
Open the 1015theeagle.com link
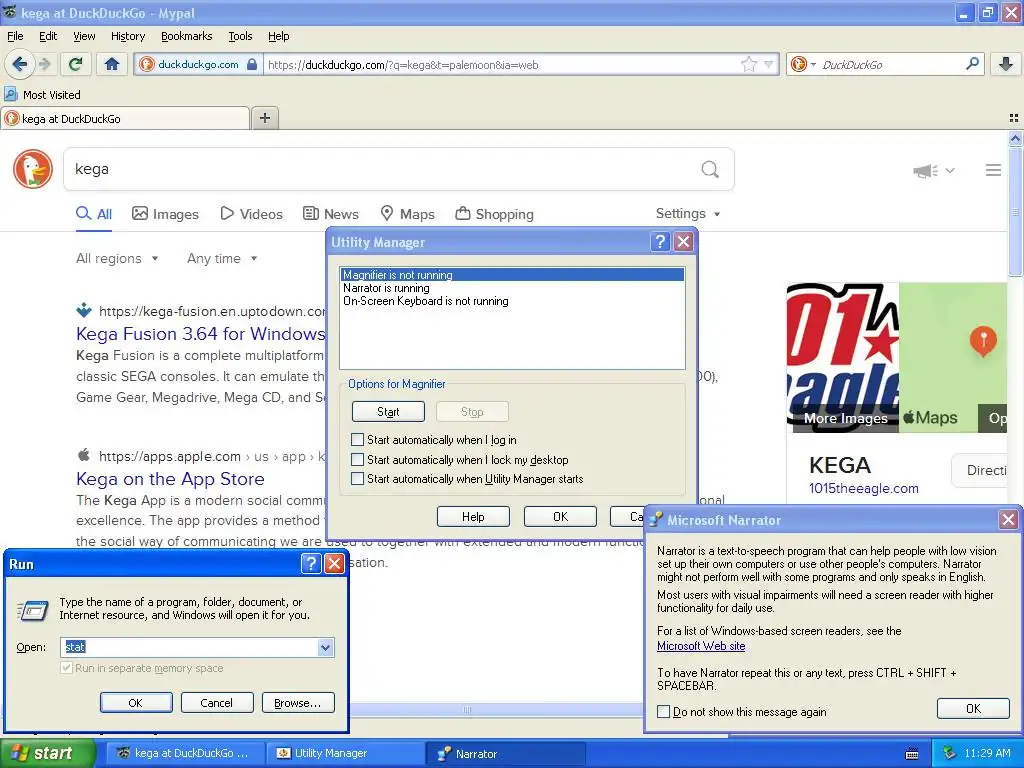(x=863, y=488)
